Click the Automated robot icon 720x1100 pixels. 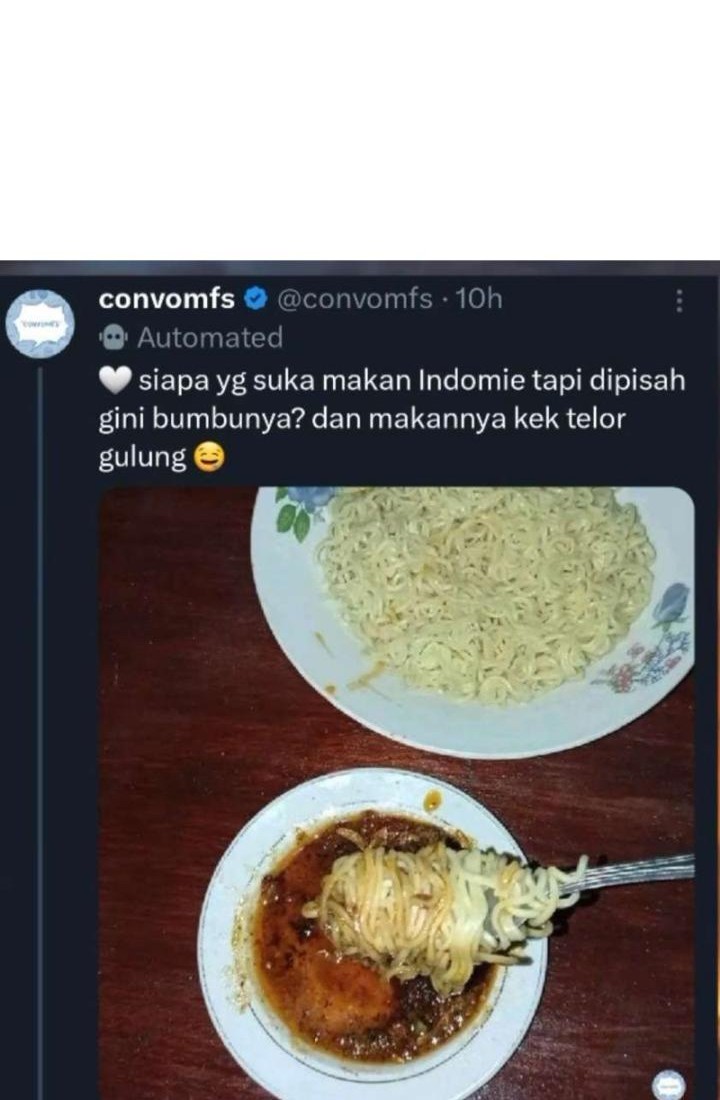click(x=113, y=339)
